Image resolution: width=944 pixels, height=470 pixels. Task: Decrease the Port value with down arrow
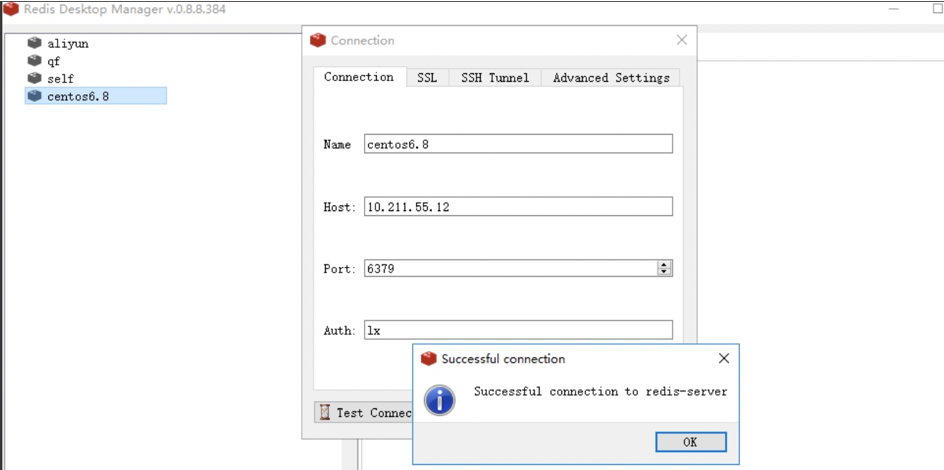point(664,272)
